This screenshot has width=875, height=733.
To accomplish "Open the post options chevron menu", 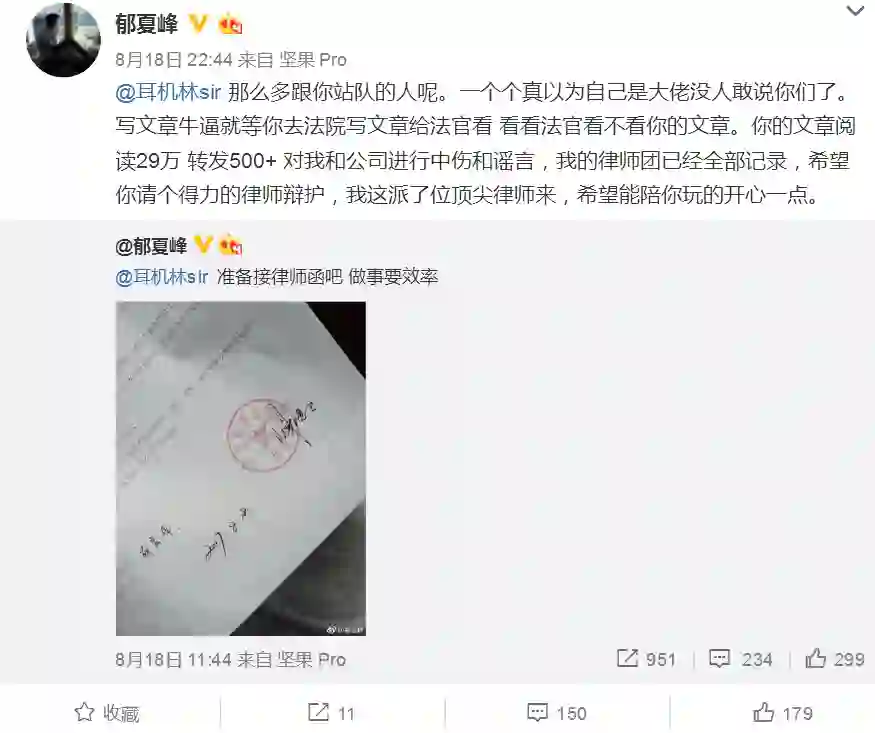I will click(x=854, y=11).
